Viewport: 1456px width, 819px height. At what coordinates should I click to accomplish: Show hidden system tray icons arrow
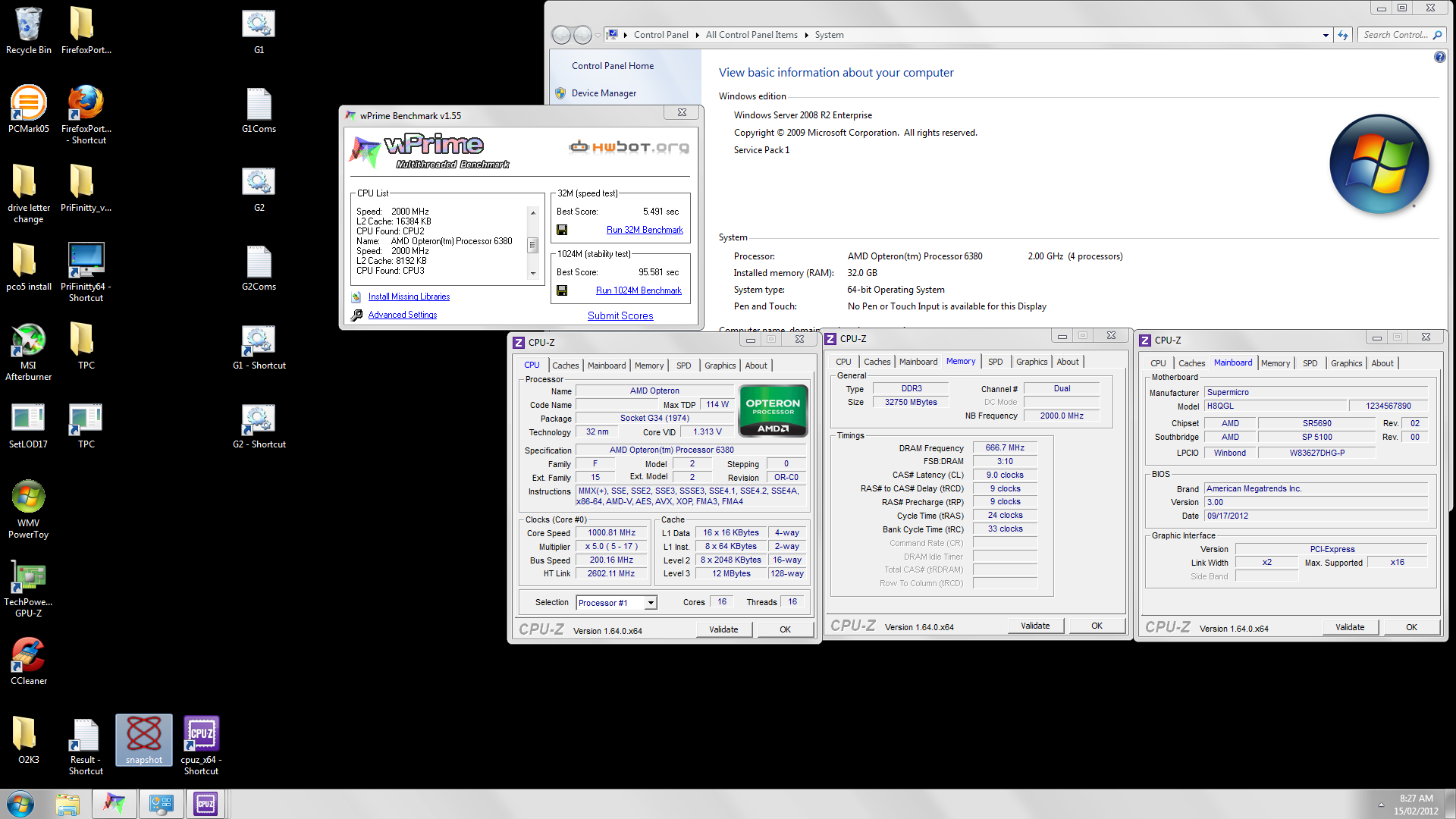(x=1381, y=804)
